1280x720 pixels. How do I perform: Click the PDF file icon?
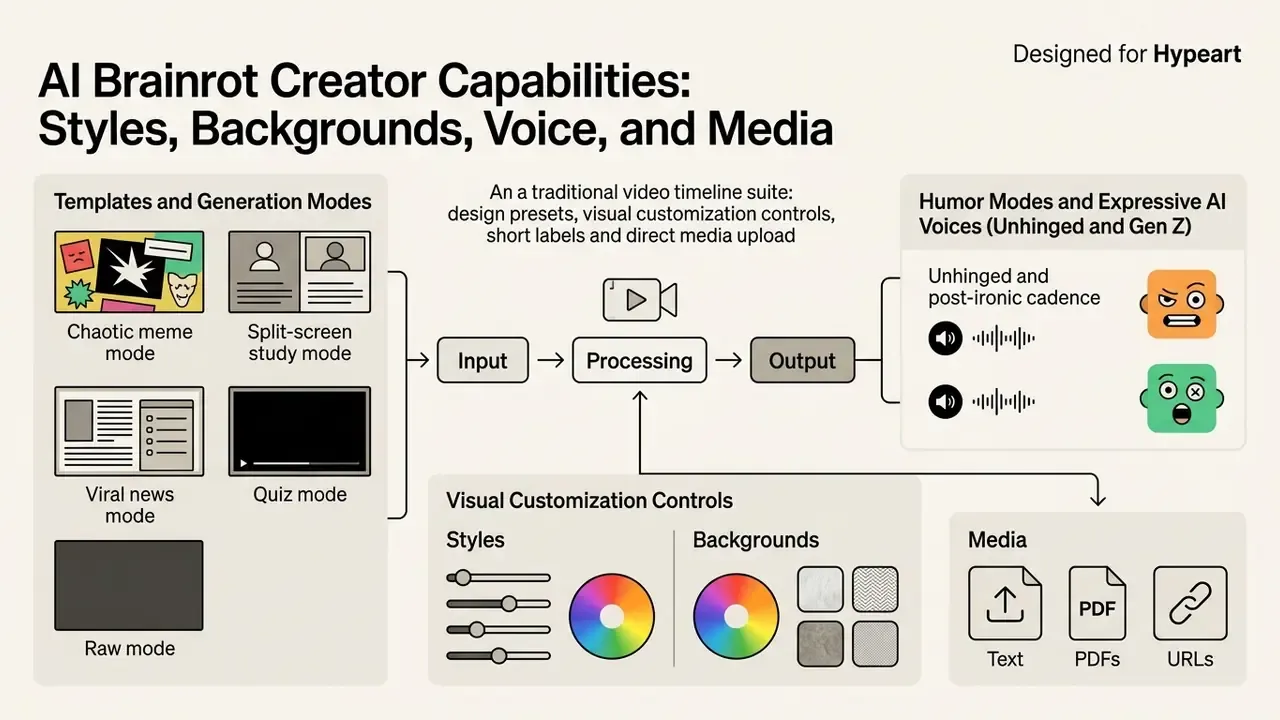[1097, 603]
